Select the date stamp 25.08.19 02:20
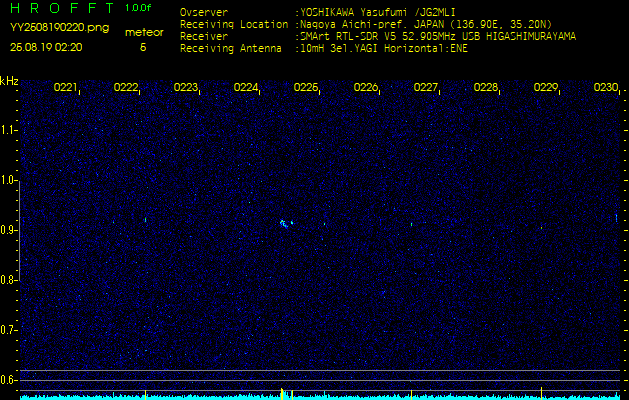Image resolution: width=629 pixels, height=400 pixels. pyautogui.click(x=46, y=47)
